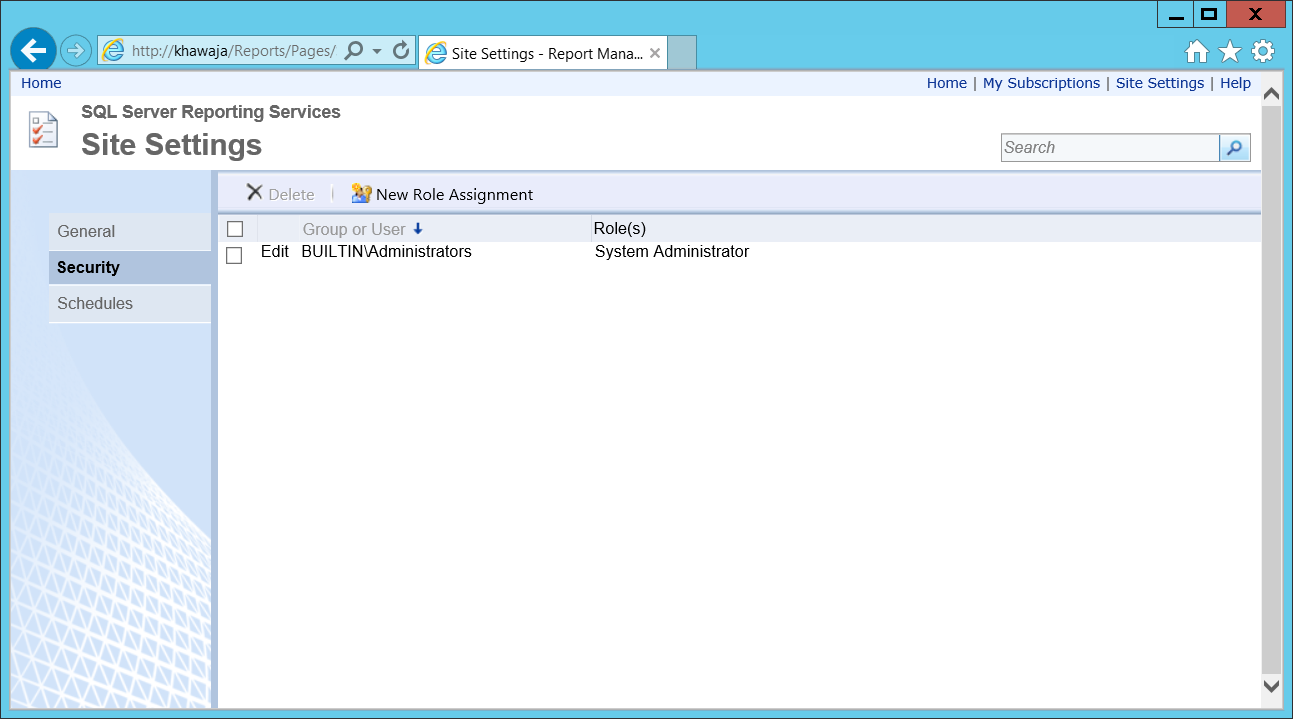Minimize the browser window

click(x=1175, y=14)
